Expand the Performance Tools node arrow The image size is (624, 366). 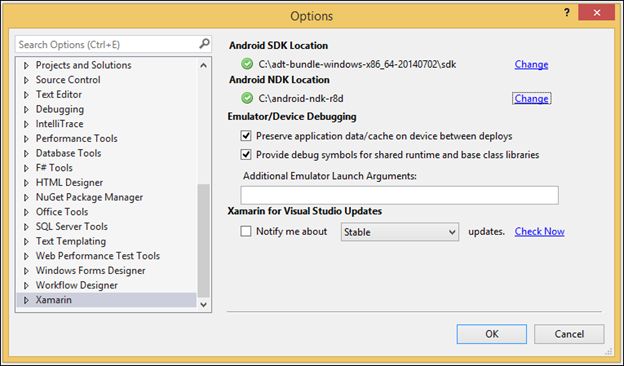26,139
